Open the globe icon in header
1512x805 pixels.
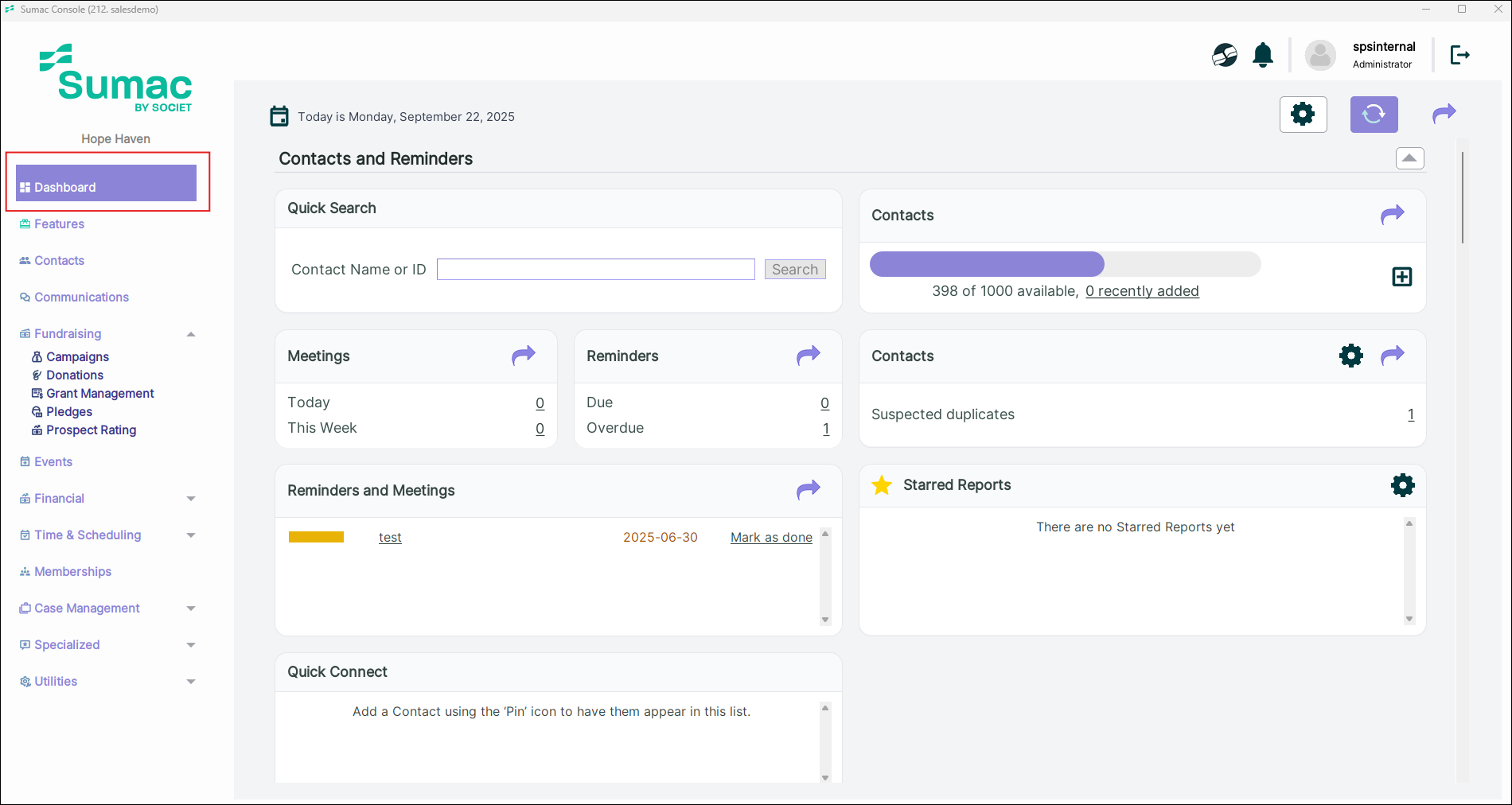1225,55
